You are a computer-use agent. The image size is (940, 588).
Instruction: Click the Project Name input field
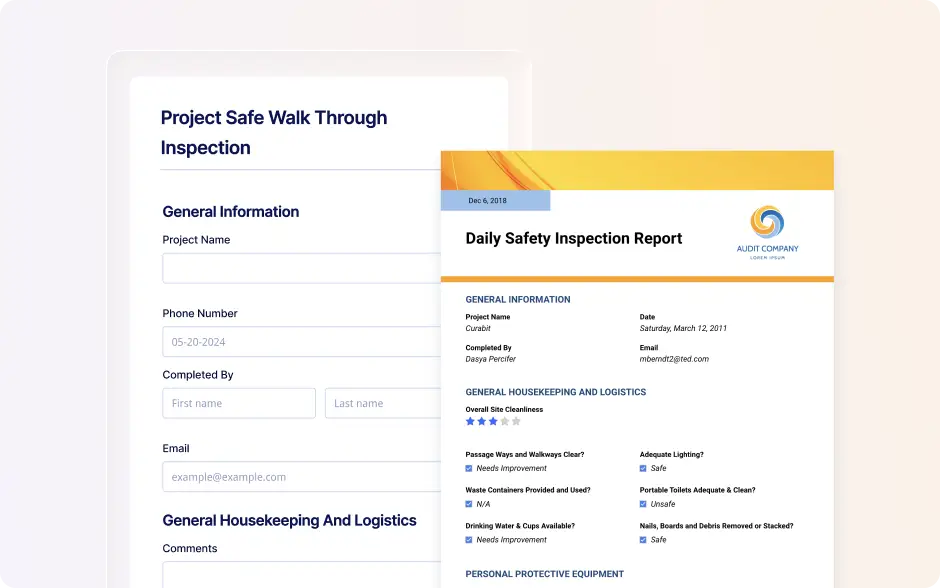tap(302, 268)
